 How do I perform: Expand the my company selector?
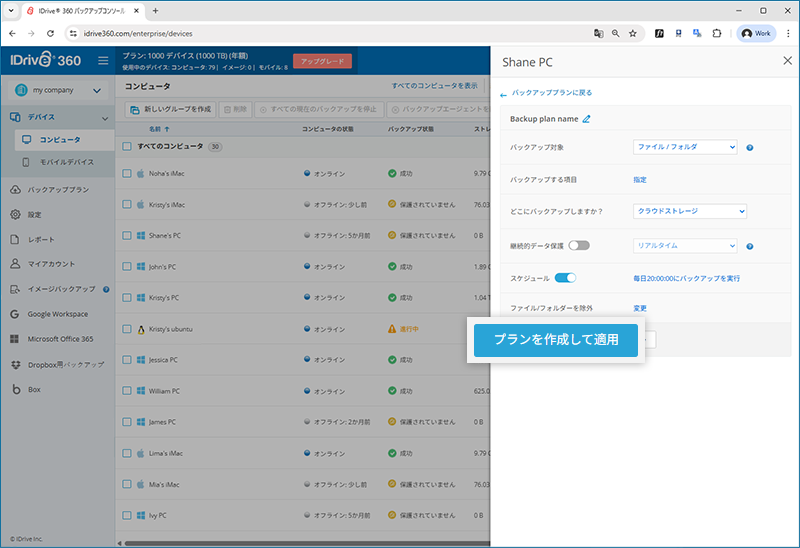pos(58,91)
